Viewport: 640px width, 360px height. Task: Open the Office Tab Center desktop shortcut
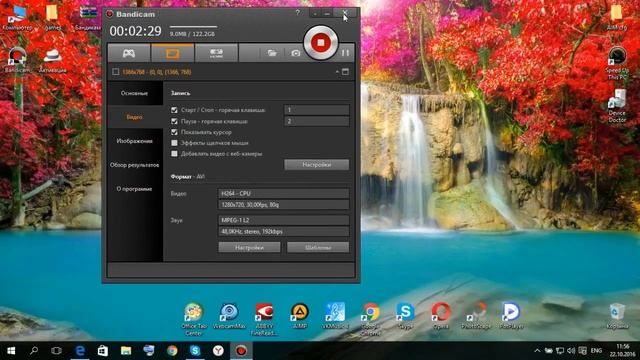click(193, 319)
